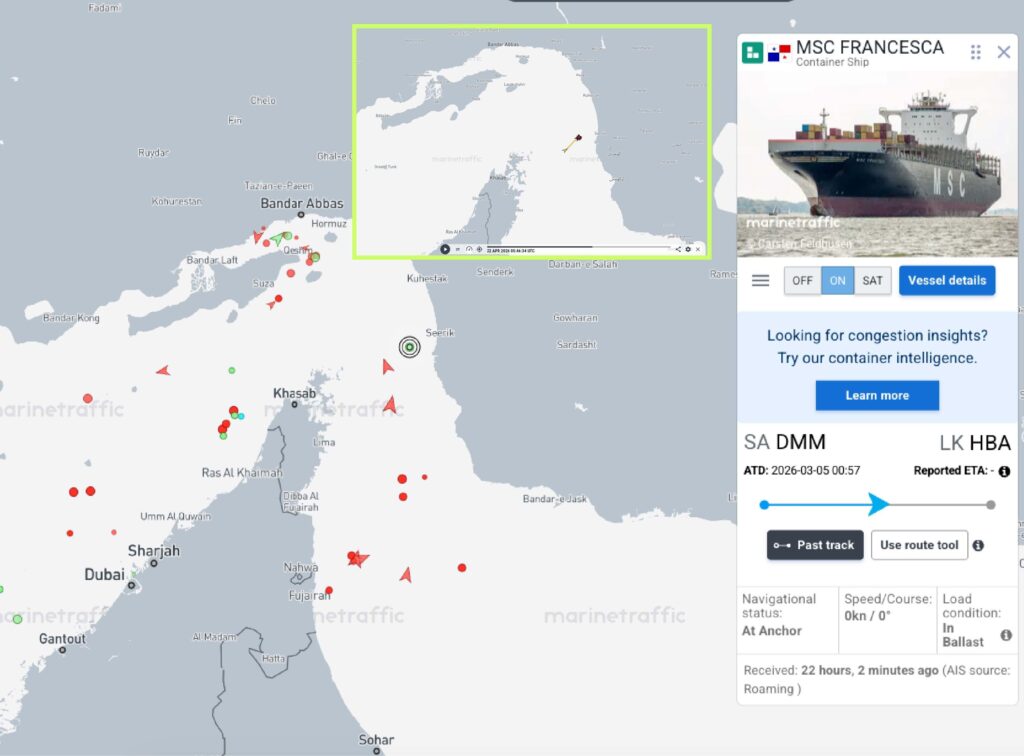Open playback settings gear in inset map

pyautogui.click(x=688, y=249)
